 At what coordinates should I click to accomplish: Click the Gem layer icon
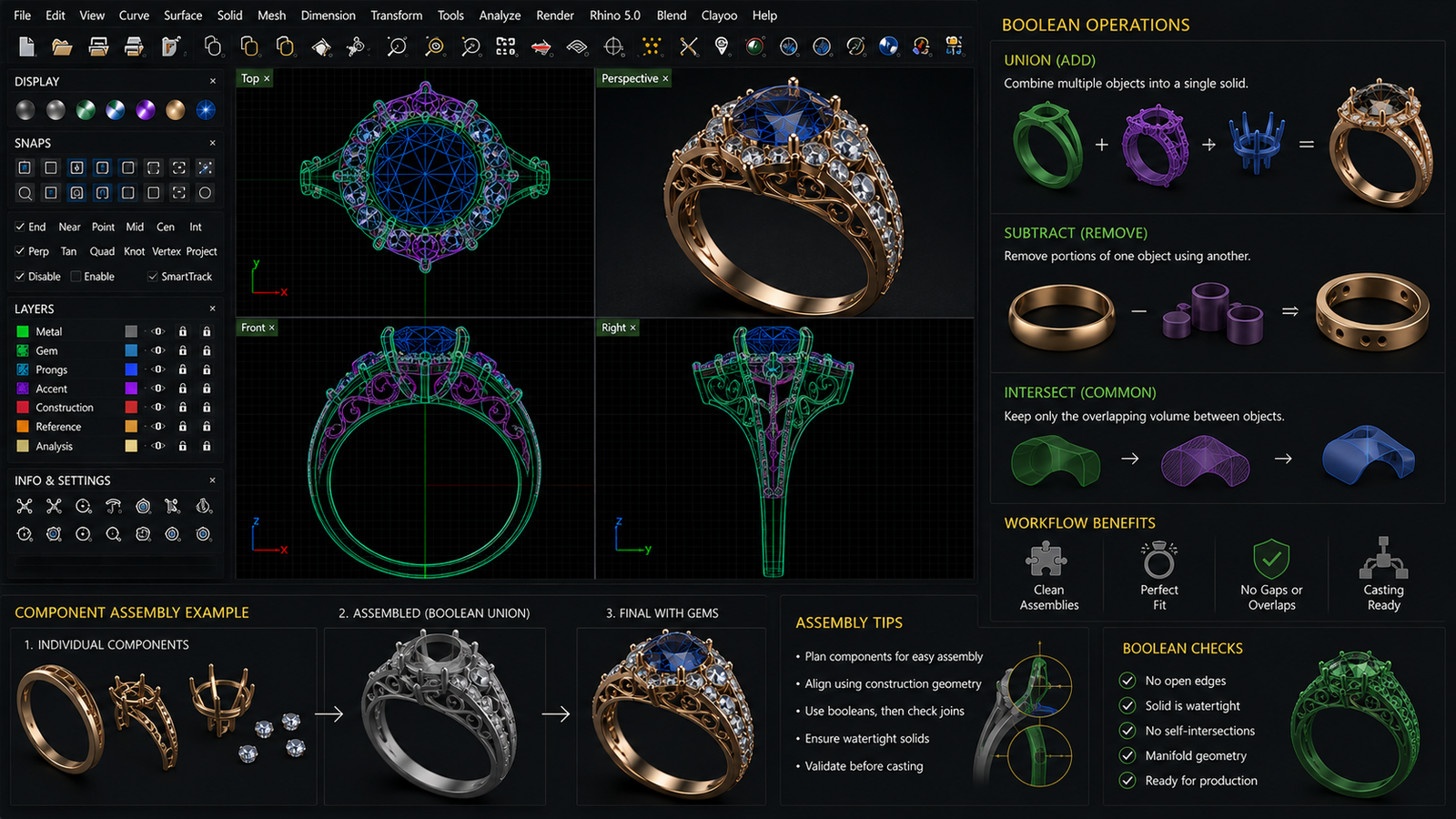(23, 350)
